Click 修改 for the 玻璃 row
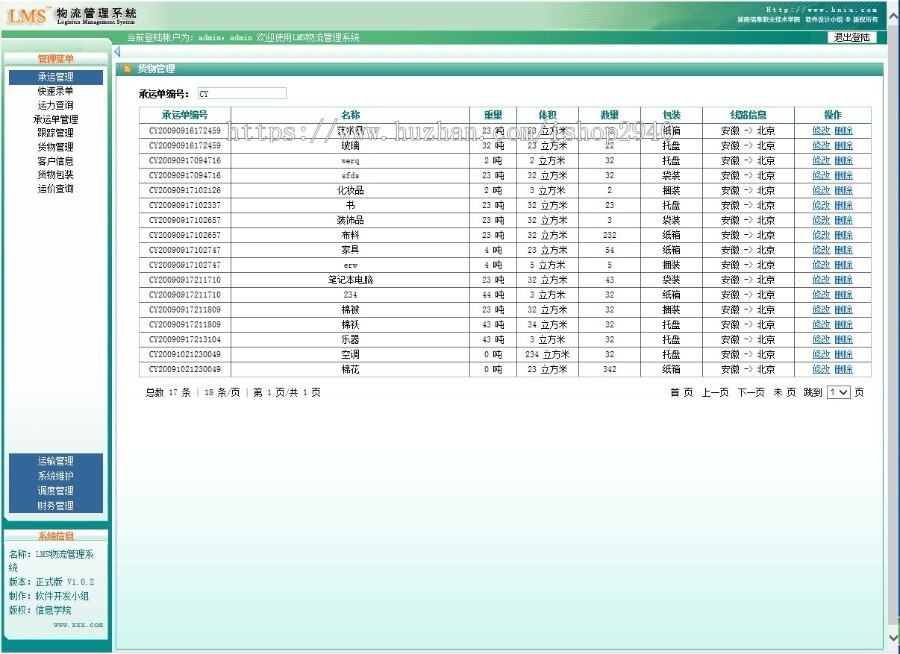 [821, 146]
